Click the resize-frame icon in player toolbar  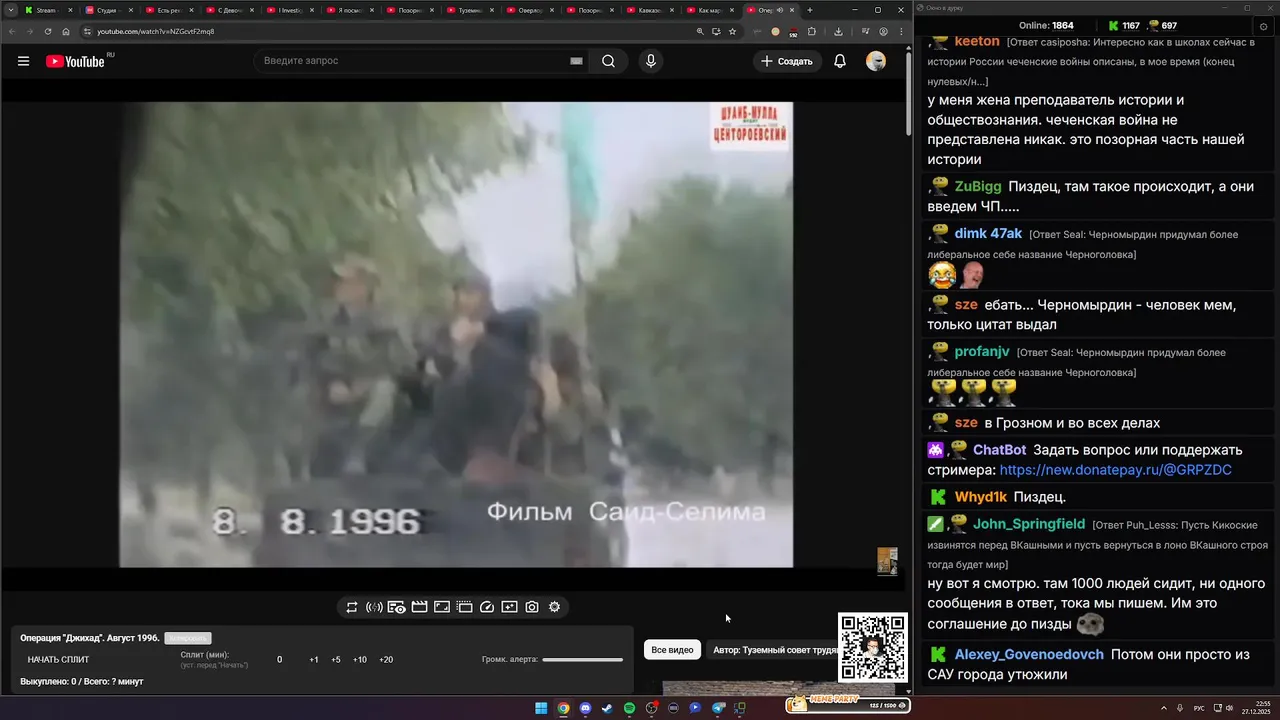click(x=442, y=607)
